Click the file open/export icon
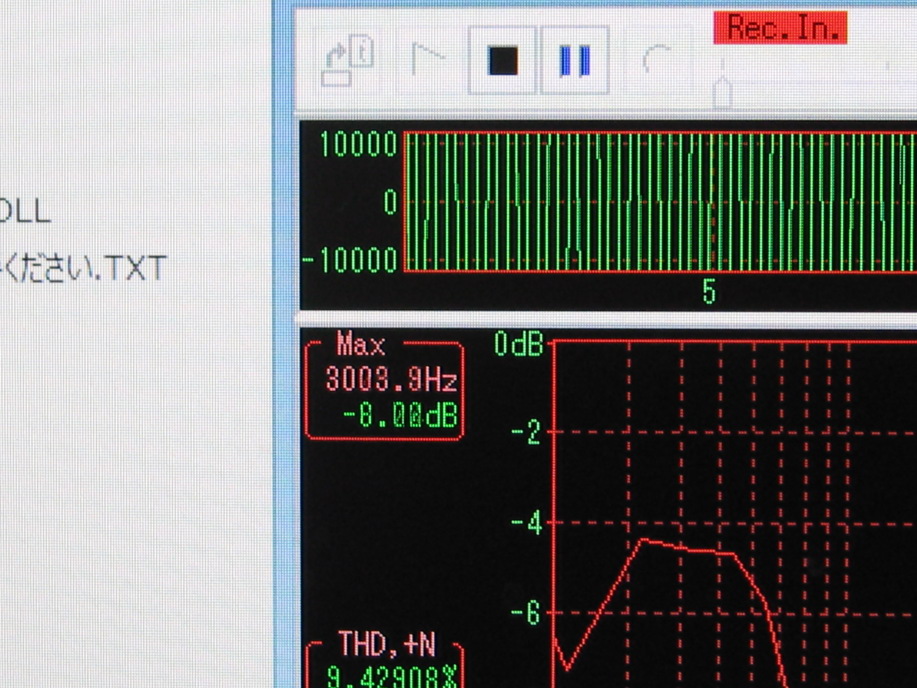Screen dimensions: 917x688 coord(348,60)
